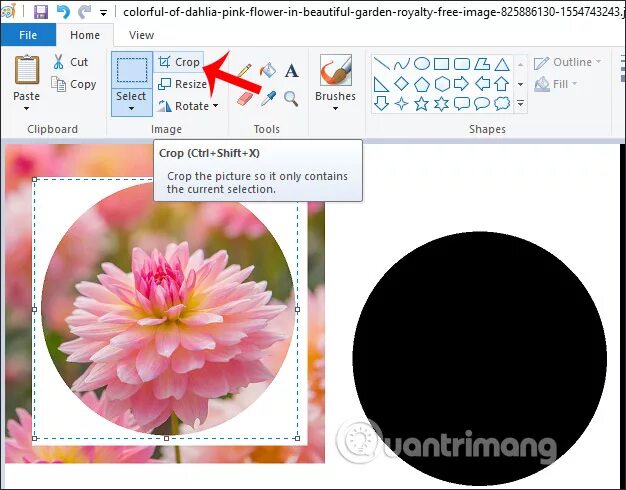The height and width of the screenshot is (490, 626).
Task: Pick the Cloud callout shape
Action: tap(502, 103)
